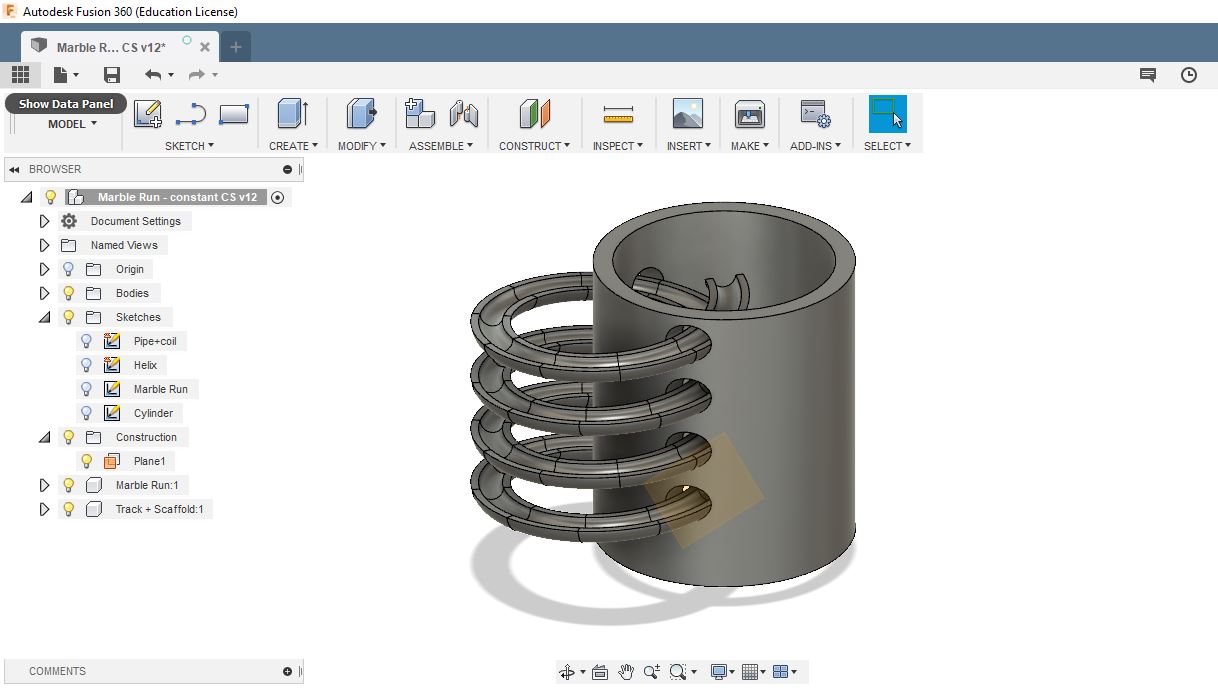This screenshot has width=1218, height=688.
Task: Expand the Origin folder
Action: point(44,269)
